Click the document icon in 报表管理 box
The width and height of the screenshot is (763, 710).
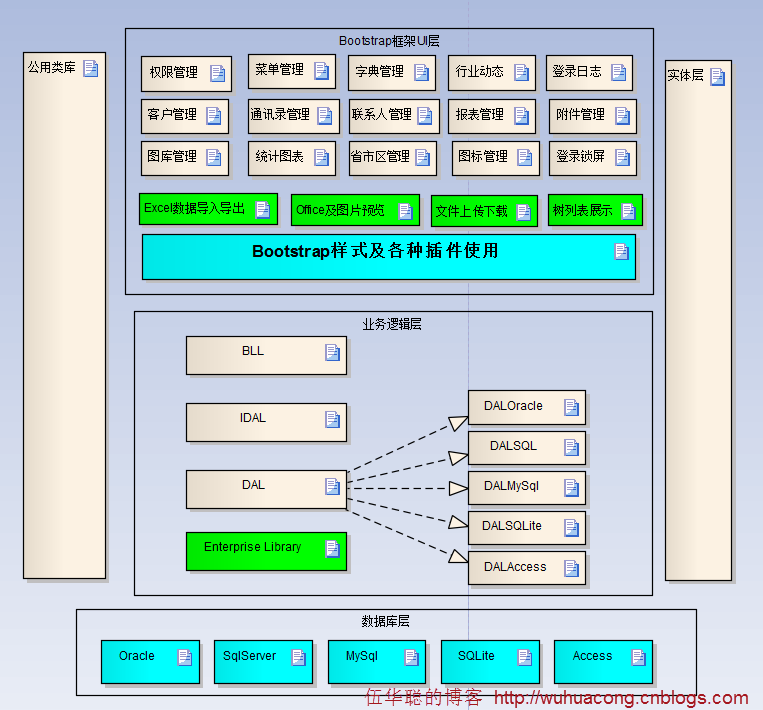click(x=522, y=116)
